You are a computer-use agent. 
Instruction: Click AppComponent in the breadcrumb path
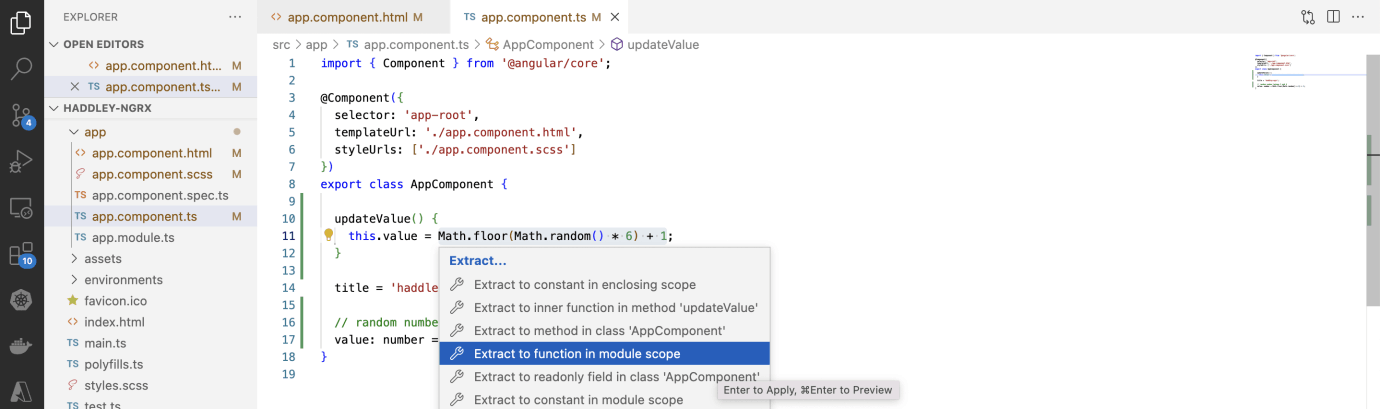click(x=547, y=45)
